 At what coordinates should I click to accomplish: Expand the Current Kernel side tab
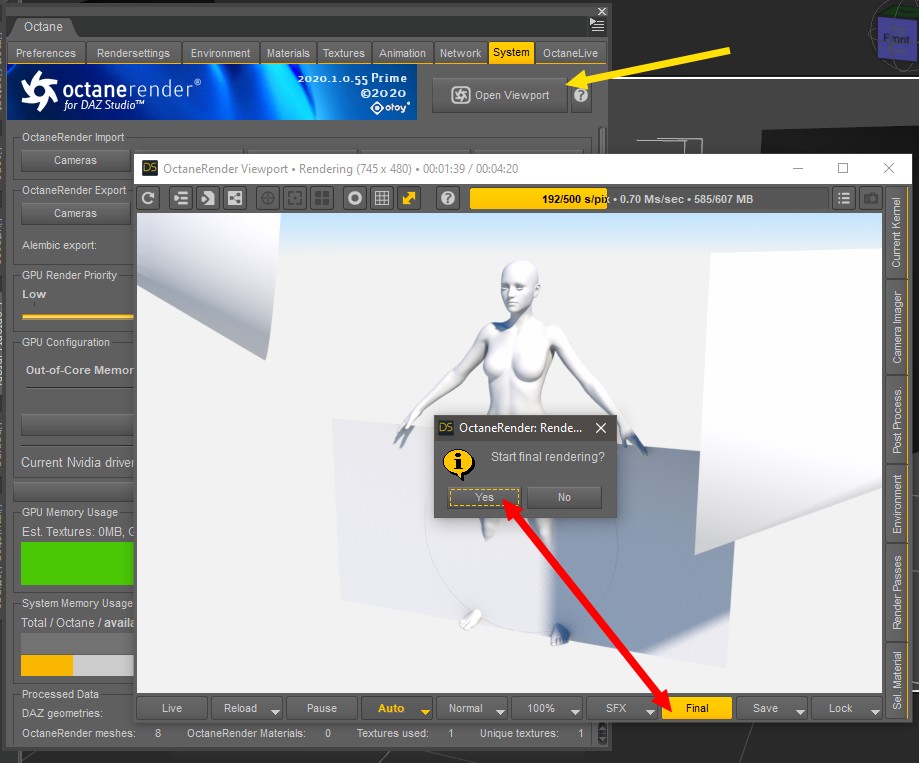896,233
